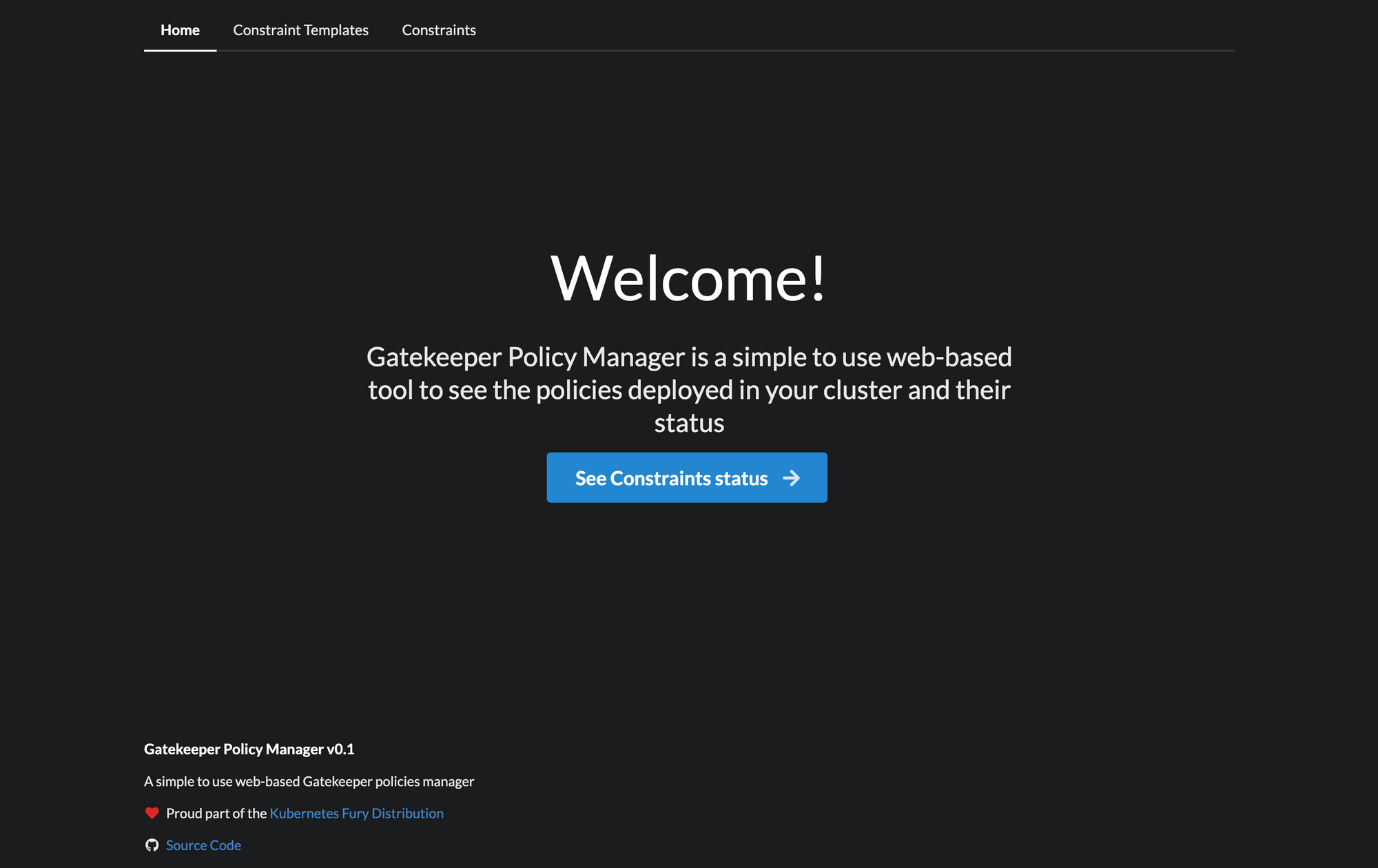Click the right arrow icon in blue button
1378x868 pixels.
click(x=791, y=478)
